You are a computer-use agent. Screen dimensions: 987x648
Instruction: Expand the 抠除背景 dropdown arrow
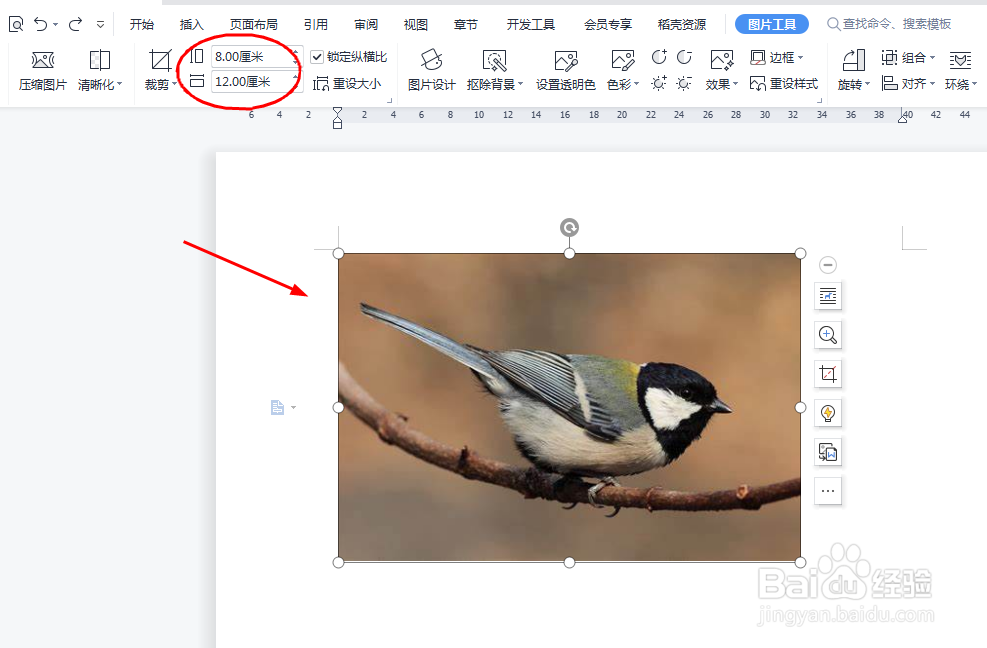point(521,84)
